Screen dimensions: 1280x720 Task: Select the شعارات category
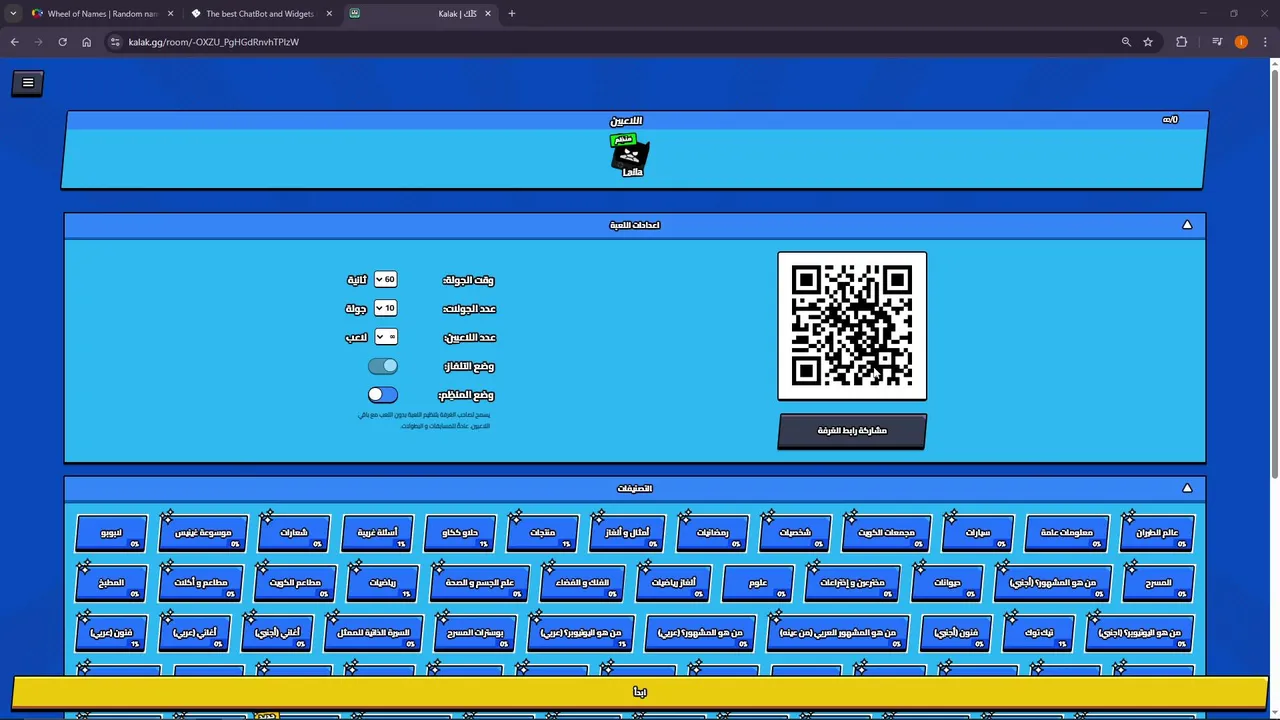[294, 533]
